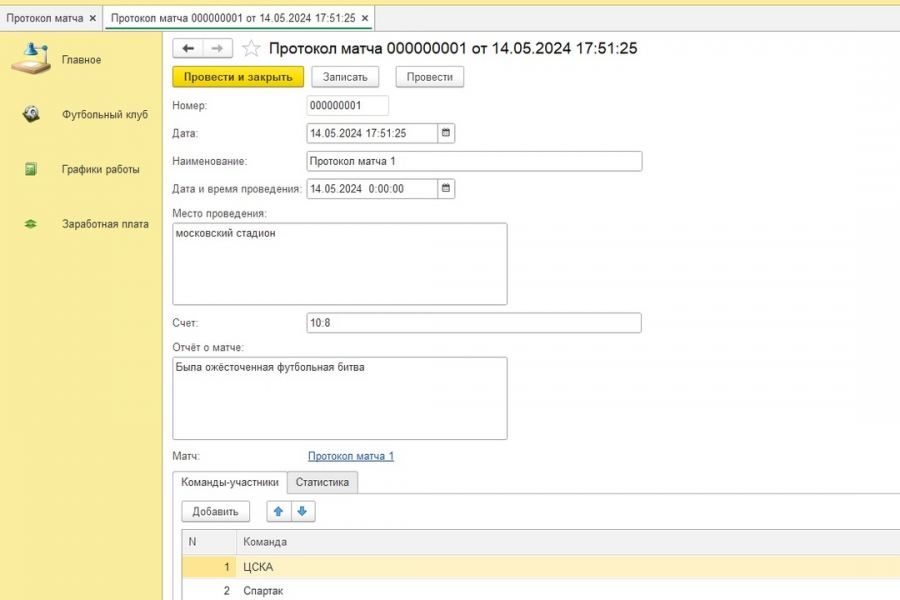Click the Наименование input field
The width and height of the screenshot is (900, 600).
[474, 161]
